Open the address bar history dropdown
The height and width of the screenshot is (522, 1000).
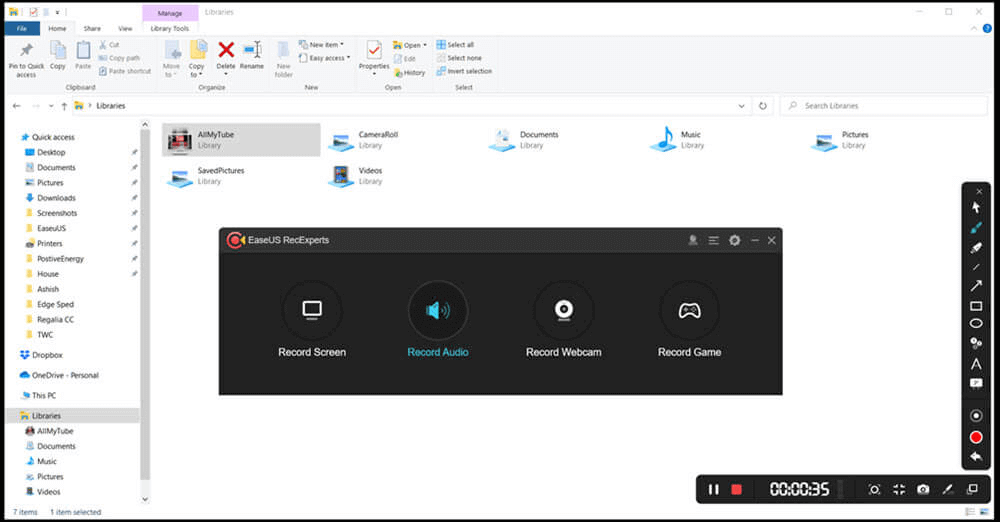coord(741,106)
